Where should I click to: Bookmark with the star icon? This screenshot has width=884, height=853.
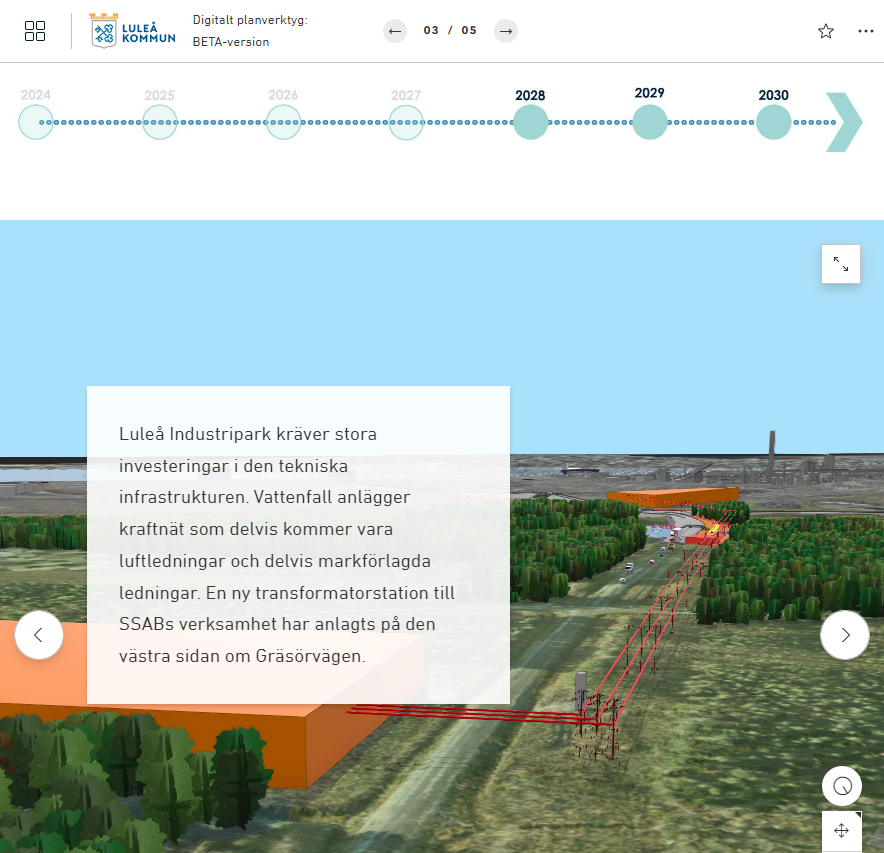pos(826,31)
